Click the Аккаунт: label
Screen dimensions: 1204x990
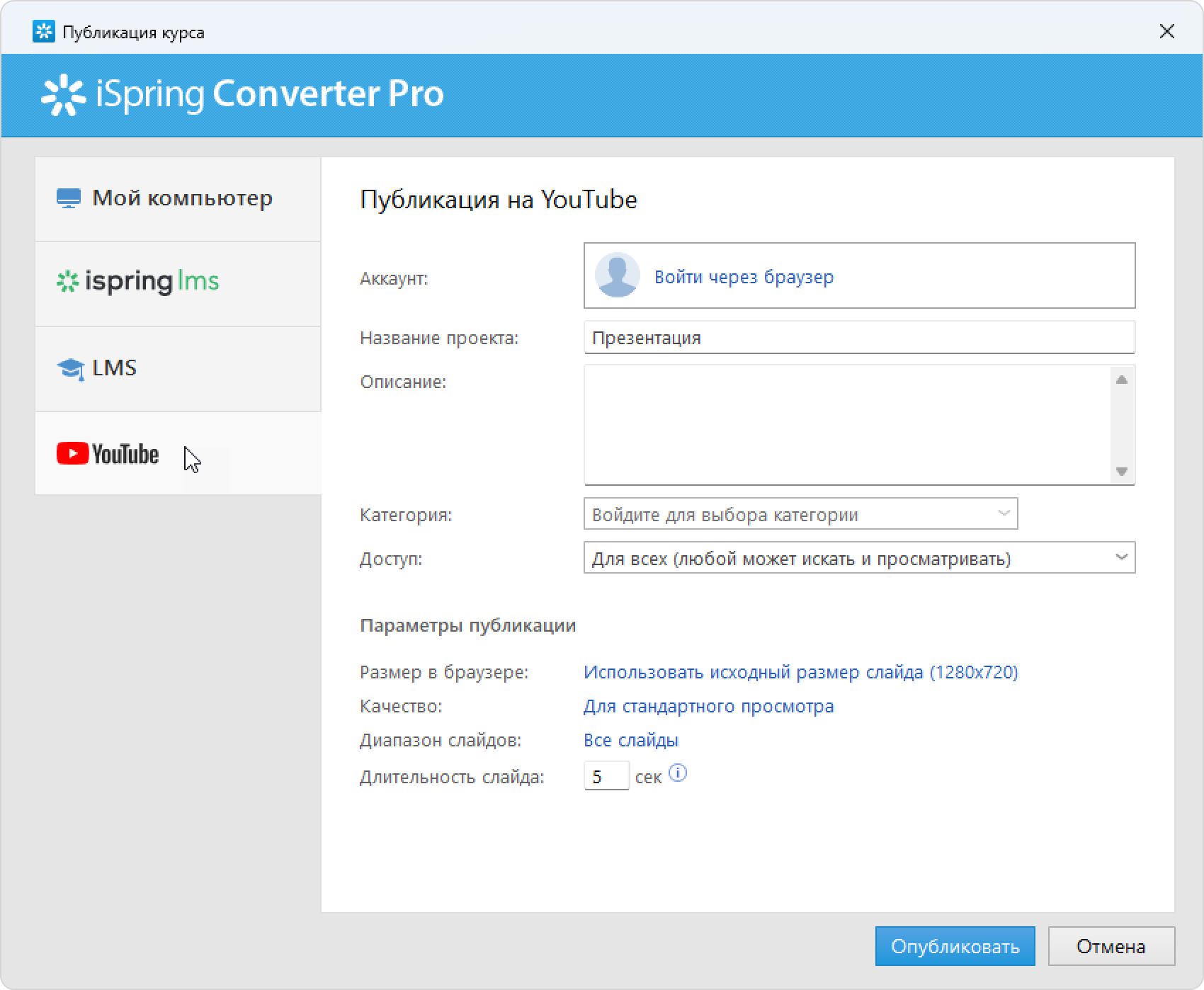pos(394,278)
